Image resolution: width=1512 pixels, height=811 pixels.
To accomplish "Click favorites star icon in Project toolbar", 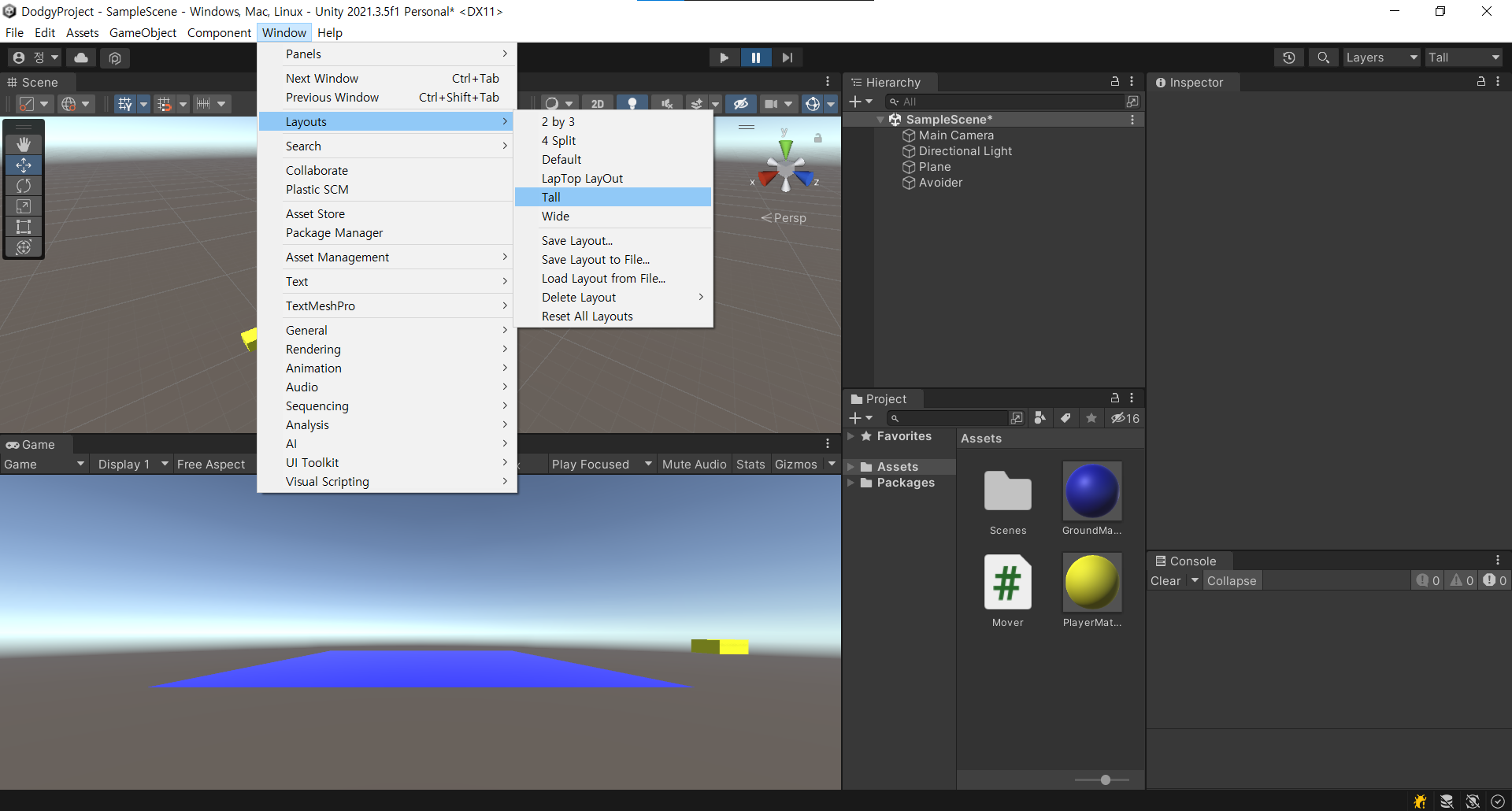I will click(1091, 418).
